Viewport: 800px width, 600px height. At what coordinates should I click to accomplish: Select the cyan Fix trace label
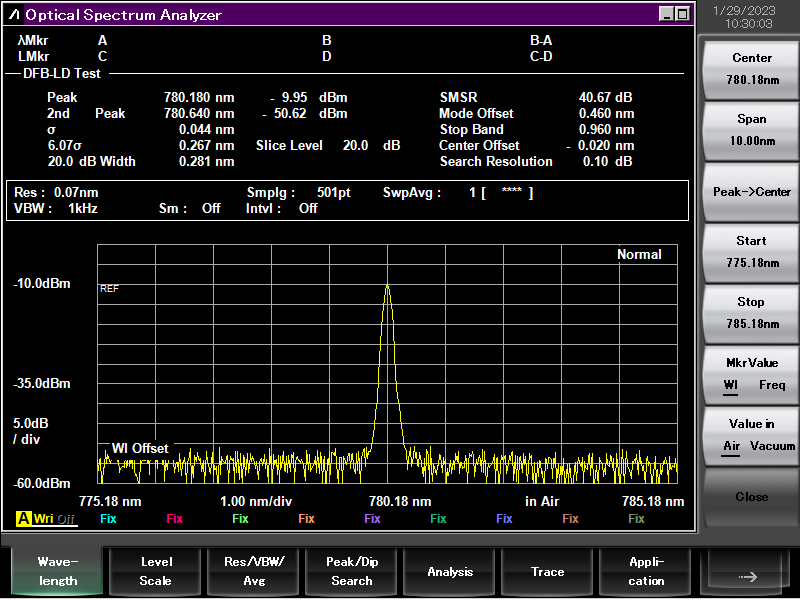[x=108, y=519]
